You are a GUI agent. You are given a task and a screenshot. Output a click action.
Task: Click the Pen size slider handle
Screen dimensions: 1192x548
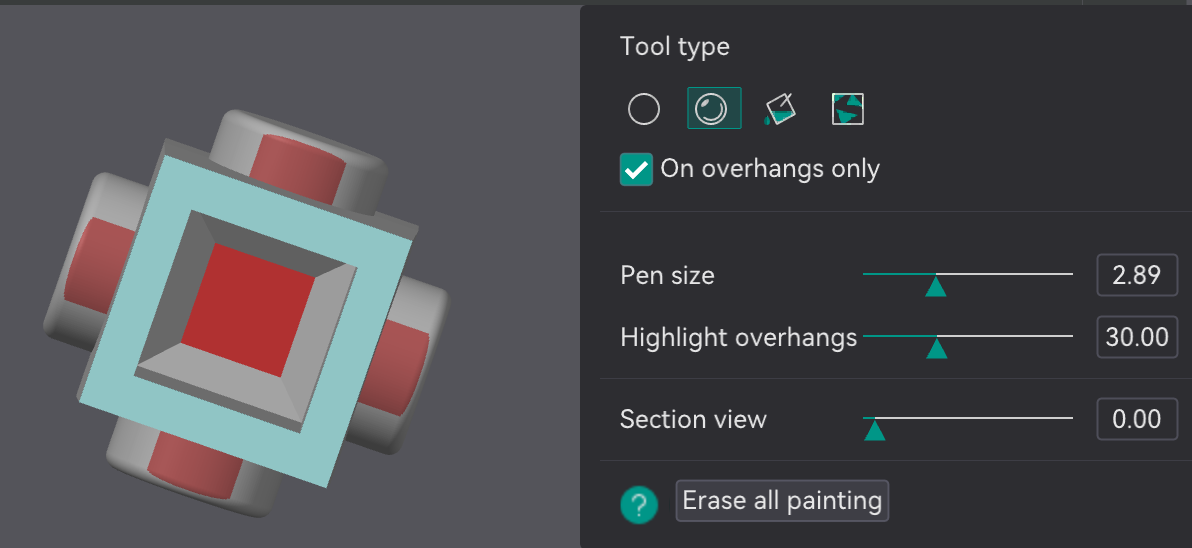click(936, 285)
